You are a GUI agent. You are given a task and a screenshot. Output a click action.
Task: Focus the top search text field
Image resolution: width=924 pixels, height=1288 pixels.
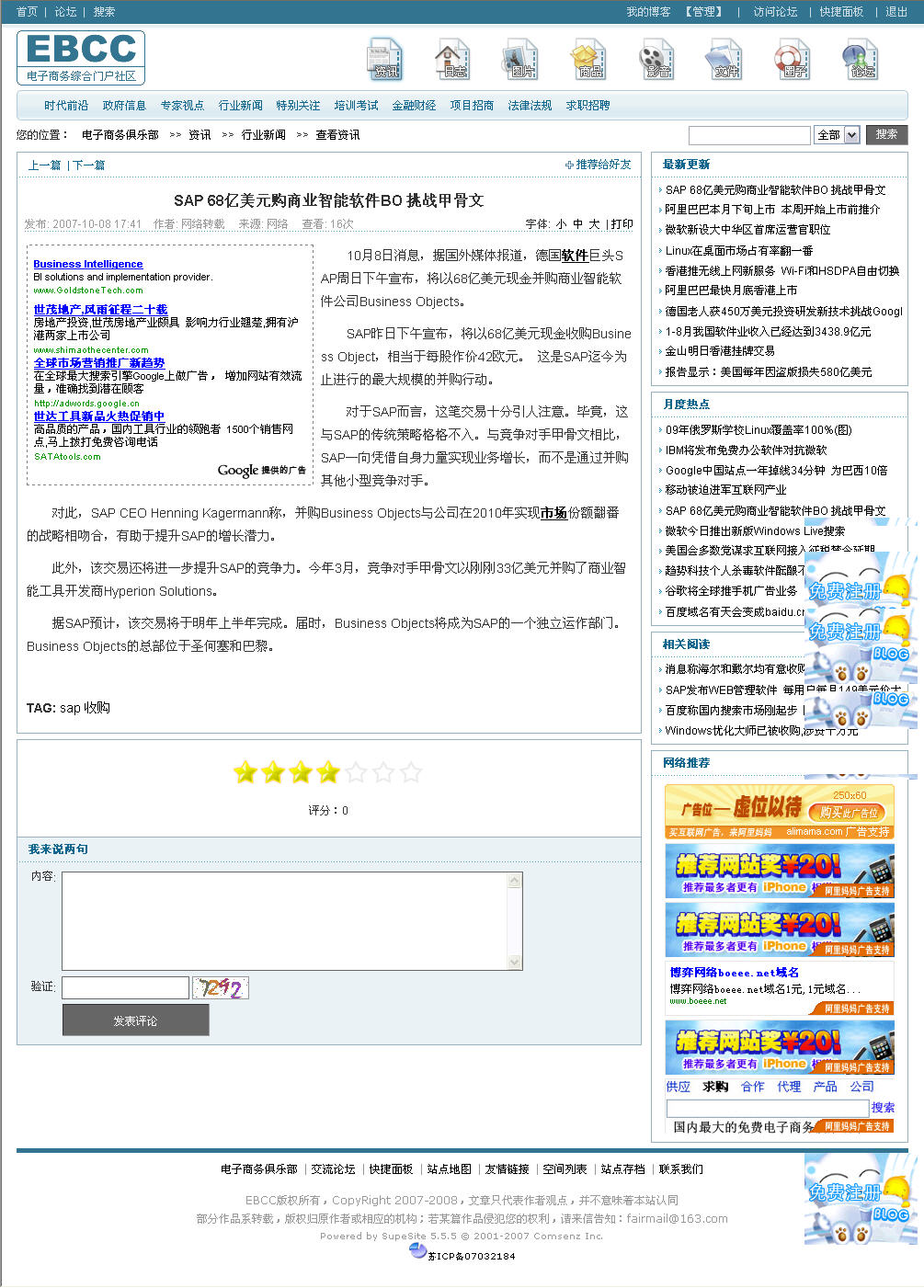(749, 135)
